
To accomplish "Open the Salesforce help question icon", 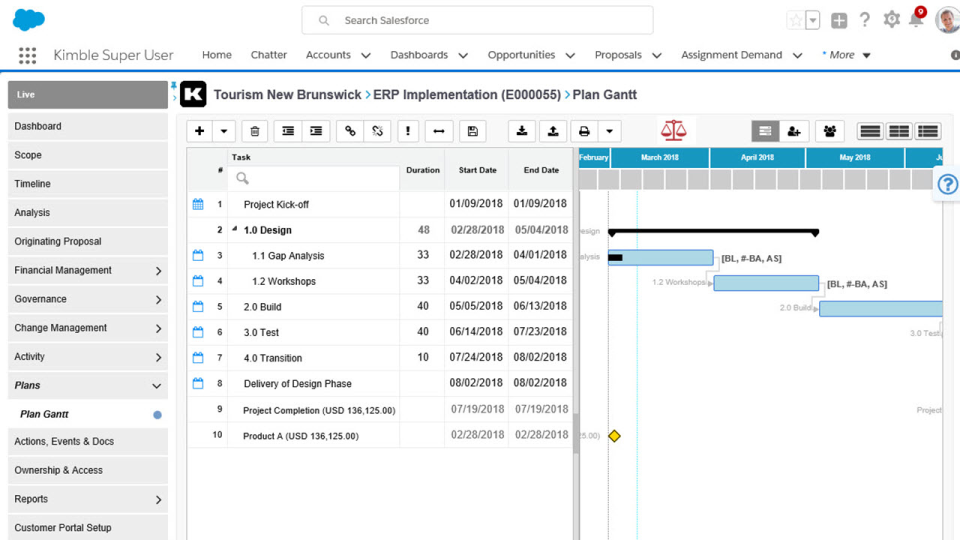I will pos(864,20).
